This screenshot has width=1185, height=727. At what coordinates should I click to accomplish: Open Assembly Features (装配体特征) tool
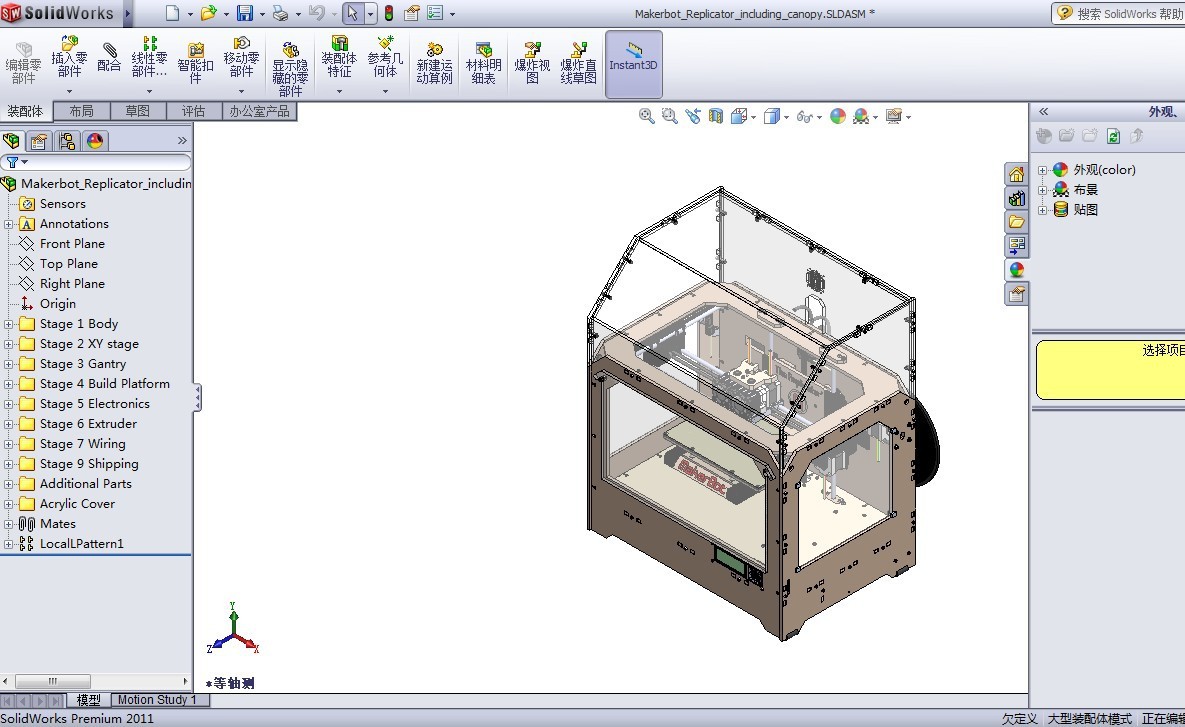point(339,57)
